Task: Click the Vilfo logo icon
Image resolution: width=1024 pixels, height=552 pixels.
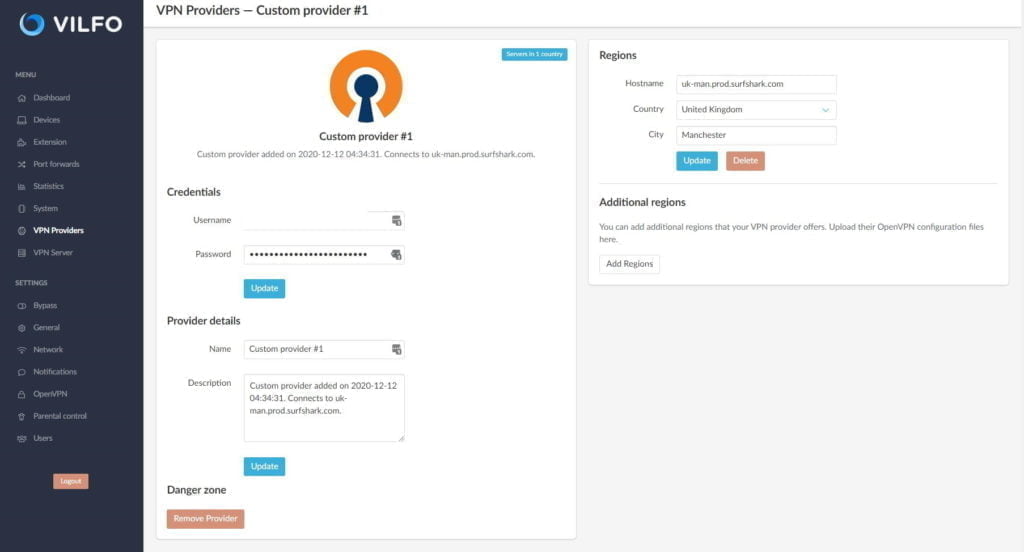Action: tap(32, 24)
